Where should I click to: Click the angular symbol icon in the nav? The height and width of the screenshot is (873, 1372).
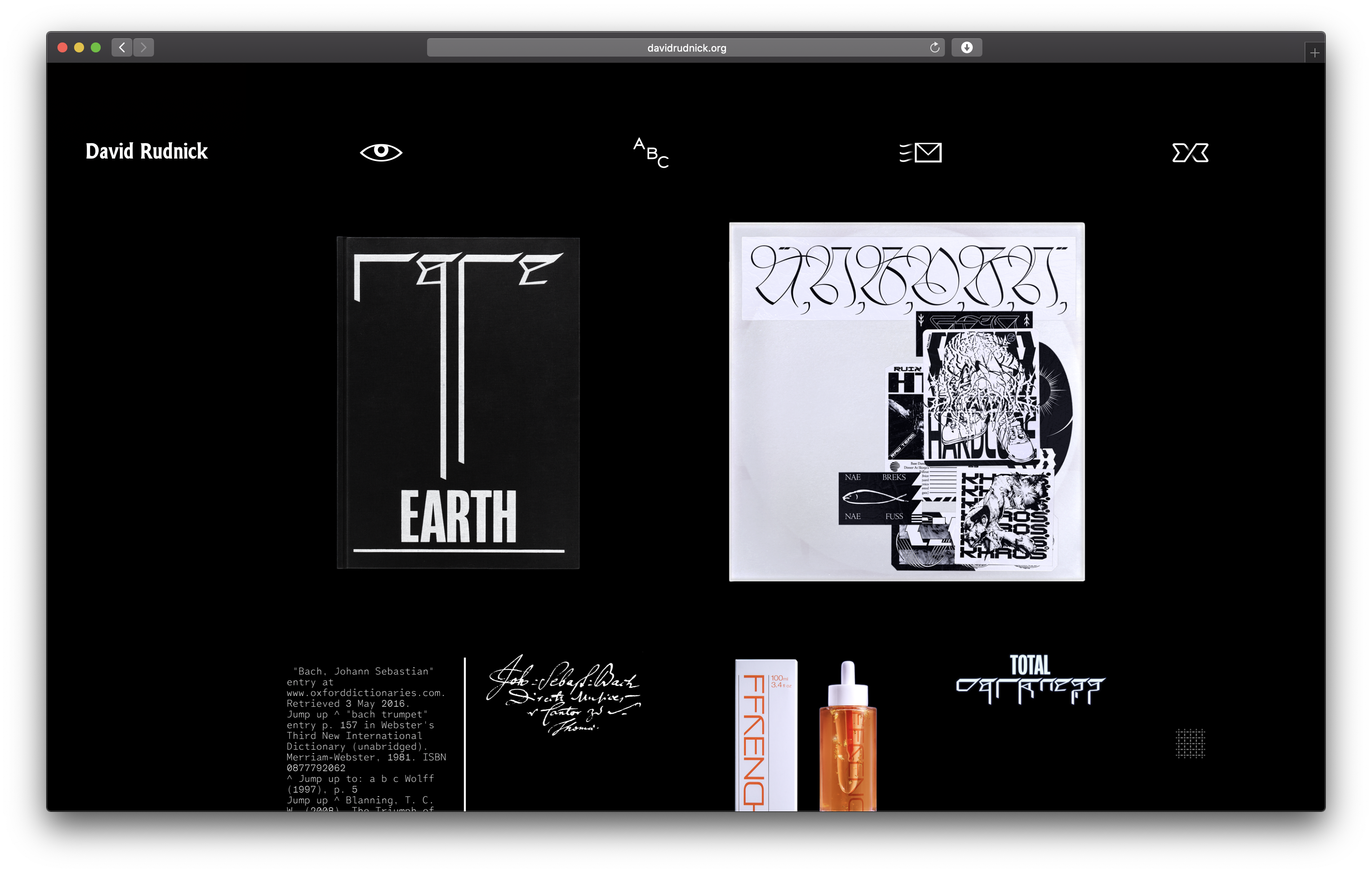1190,153
